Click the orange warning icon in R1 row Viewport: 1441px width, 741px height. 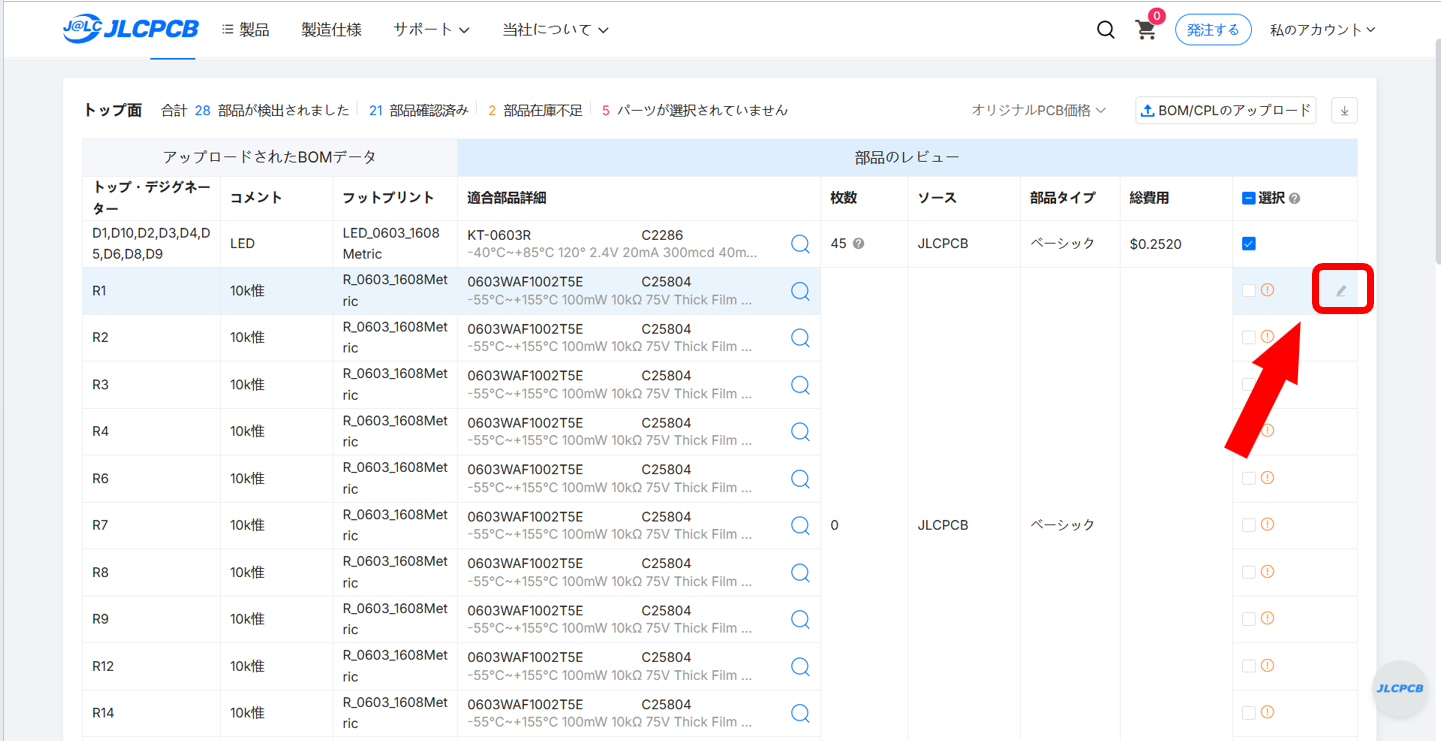pyautogui.click(x=1267, y=290)
